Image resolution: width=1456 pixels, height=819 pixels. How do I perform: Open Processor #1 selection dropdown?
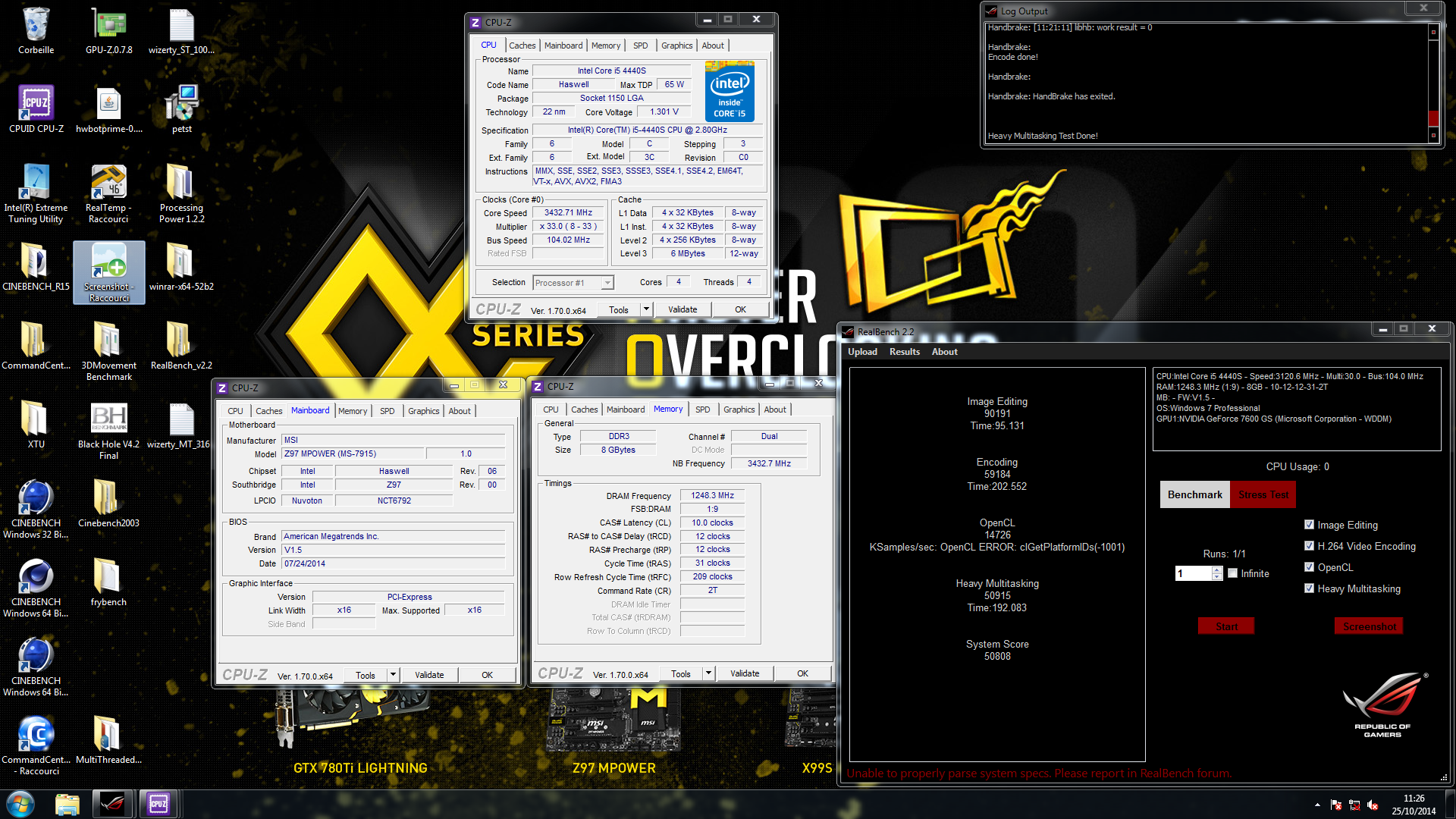573,283
